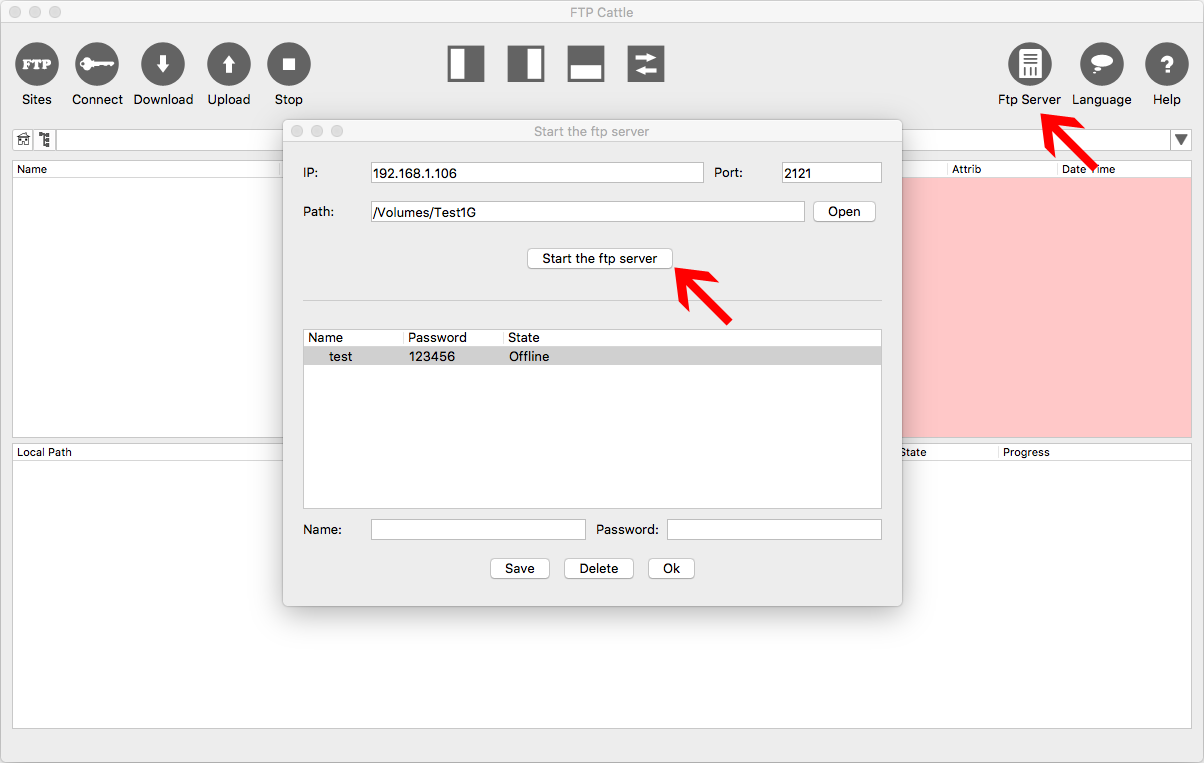Click the Ok button
The image size is (1204, 763).
coord(671,568)
